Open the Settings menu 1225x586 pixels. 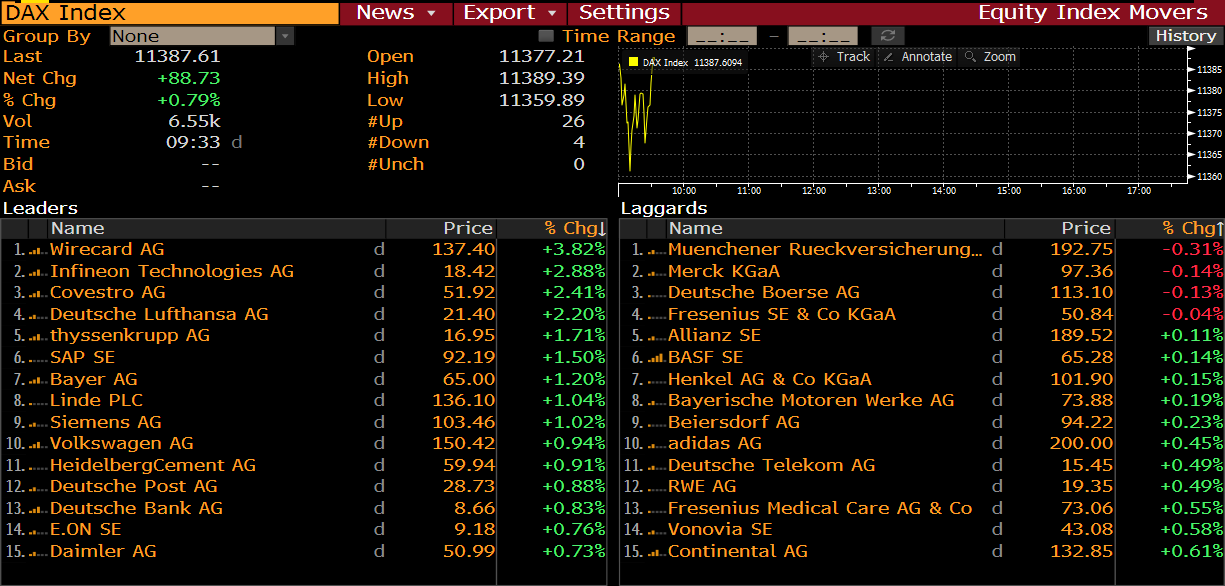624,13
